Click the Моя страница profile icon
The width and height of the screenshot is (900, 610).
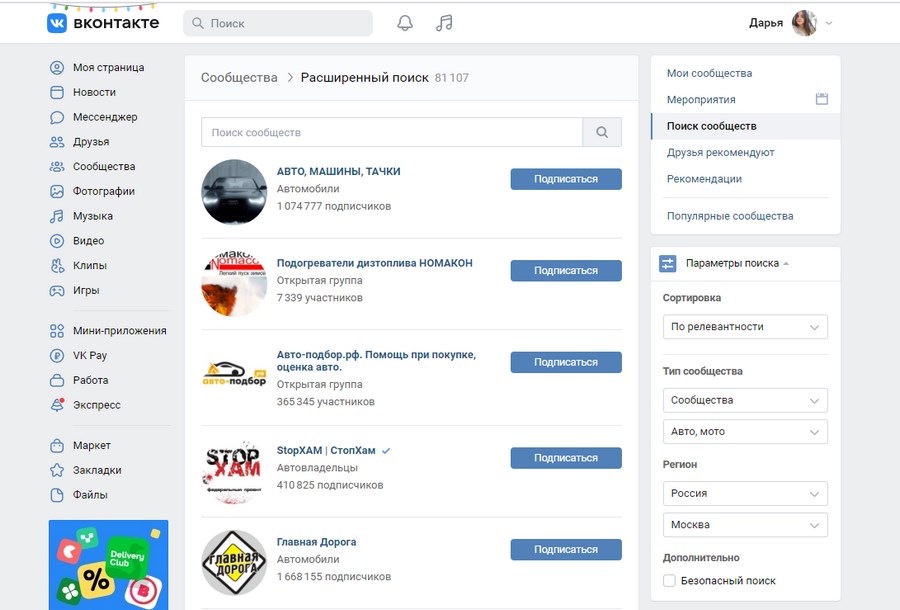coord(57,68)
